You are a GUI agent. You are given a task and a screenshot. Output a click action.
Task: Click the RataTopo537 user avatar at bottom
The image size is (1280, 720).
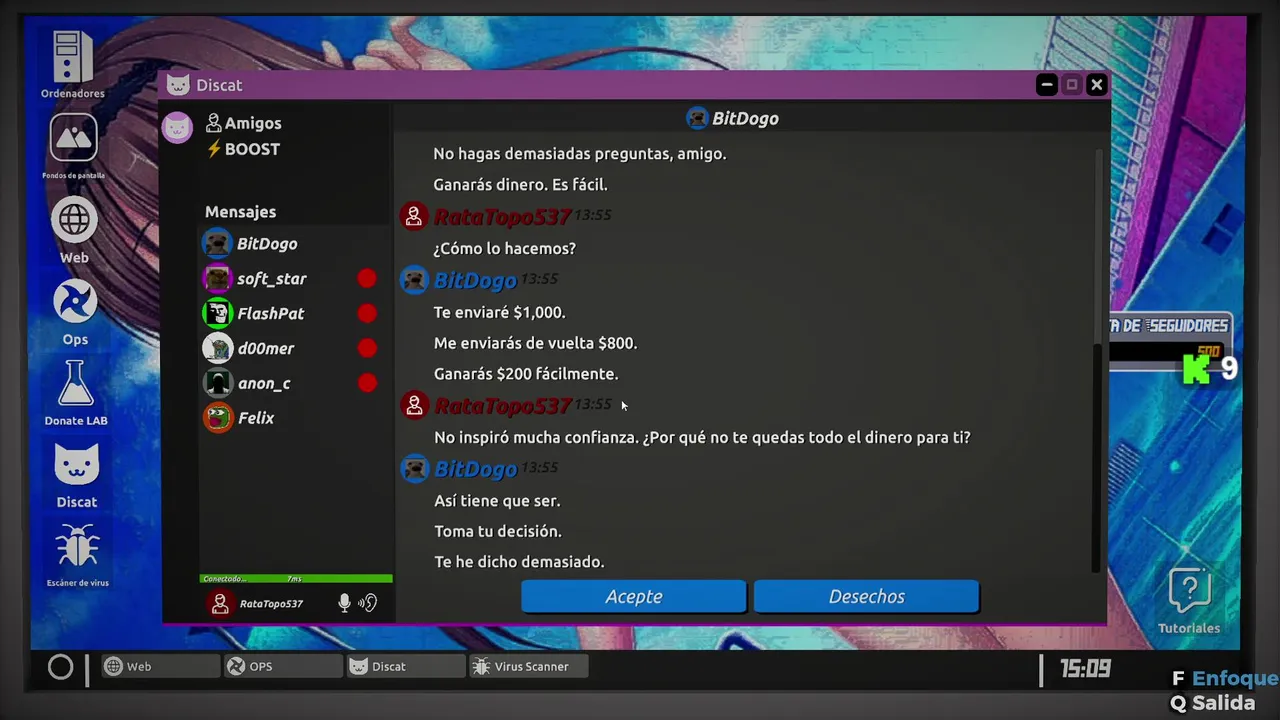coord(220,603)
